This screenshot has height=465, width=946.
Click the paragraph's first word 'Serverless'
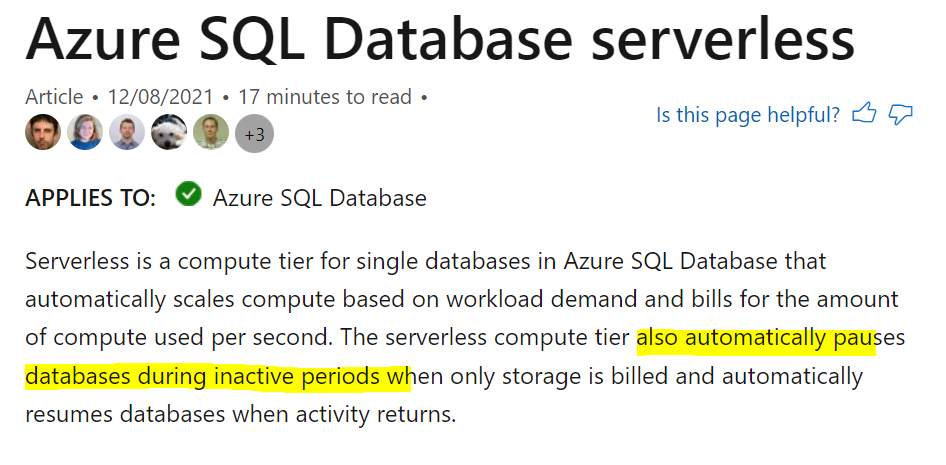click(x=77, y=261)
